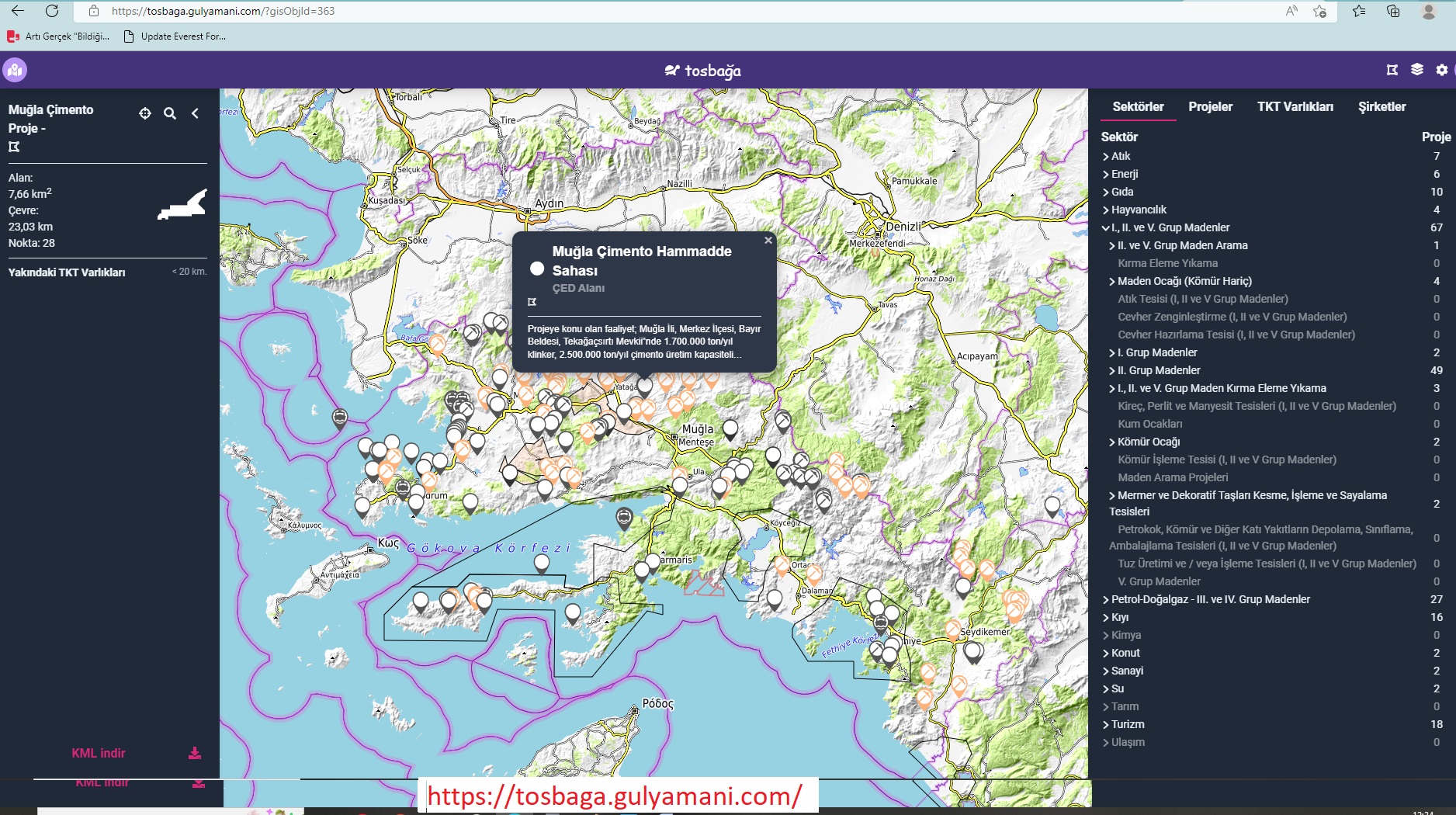Locate project with crosshair icon
The width and height of the screenshot is (1456, 815).
145,113
